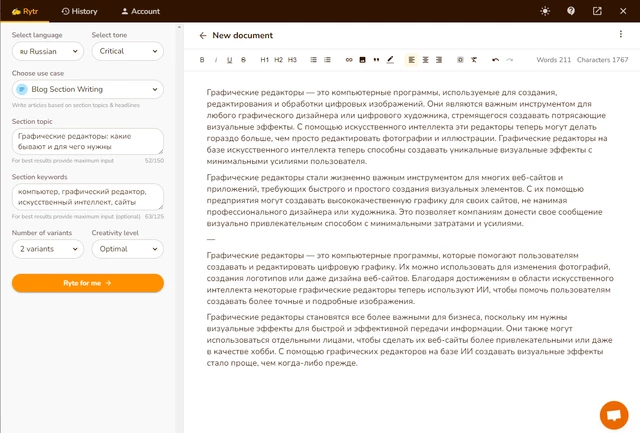The height and width of the screenshot is (433, 640).
Task: Clear text formatting
Action: pyautogui.click(x=474, y=60)
